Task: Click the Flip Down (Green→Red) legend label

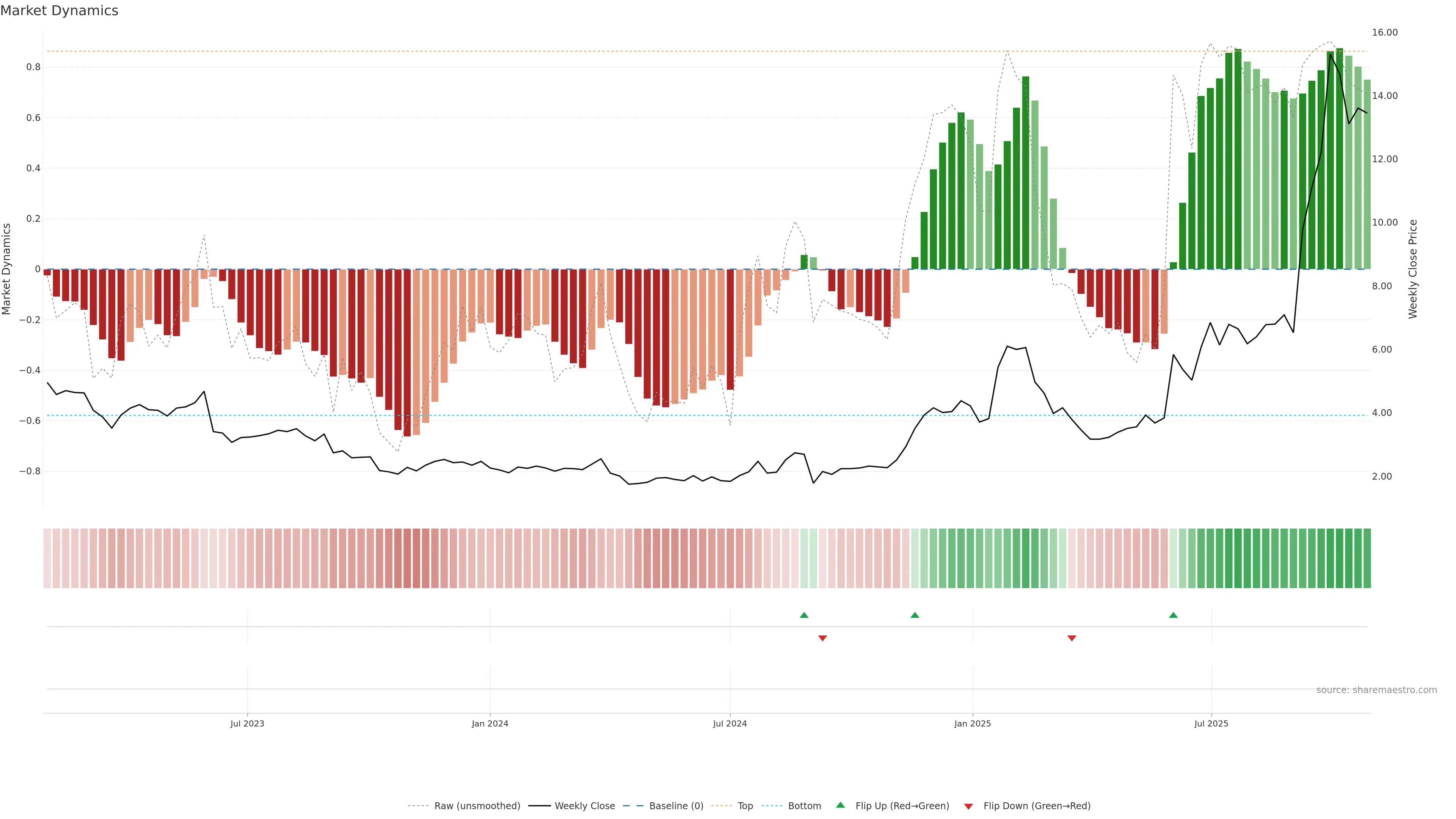Action: pyautogui.click(x=1037, y=806)
